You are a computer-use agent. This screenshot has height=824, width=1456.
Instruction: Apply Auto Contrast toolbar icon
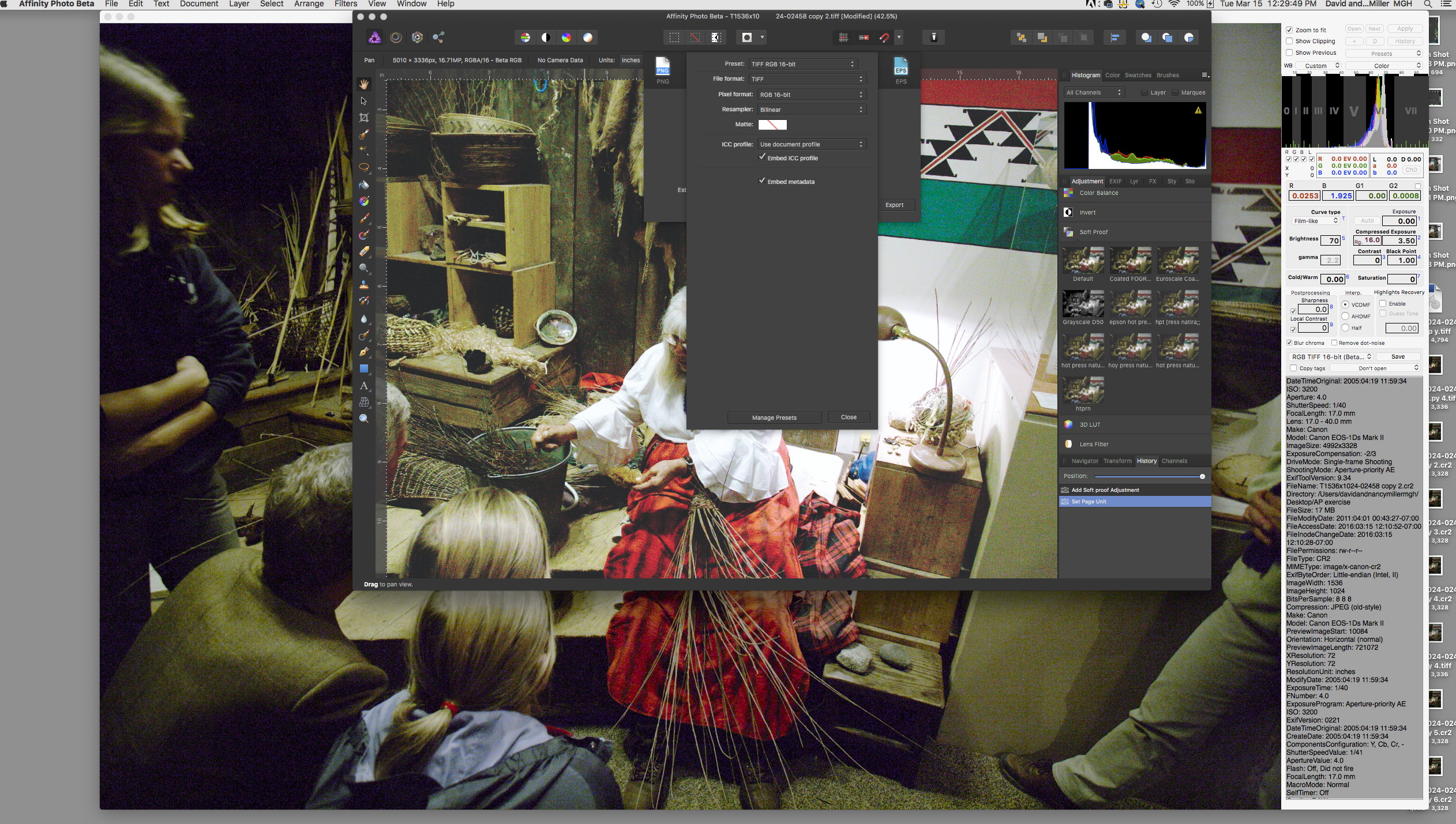pyautogui.click(x=546, y=37)
